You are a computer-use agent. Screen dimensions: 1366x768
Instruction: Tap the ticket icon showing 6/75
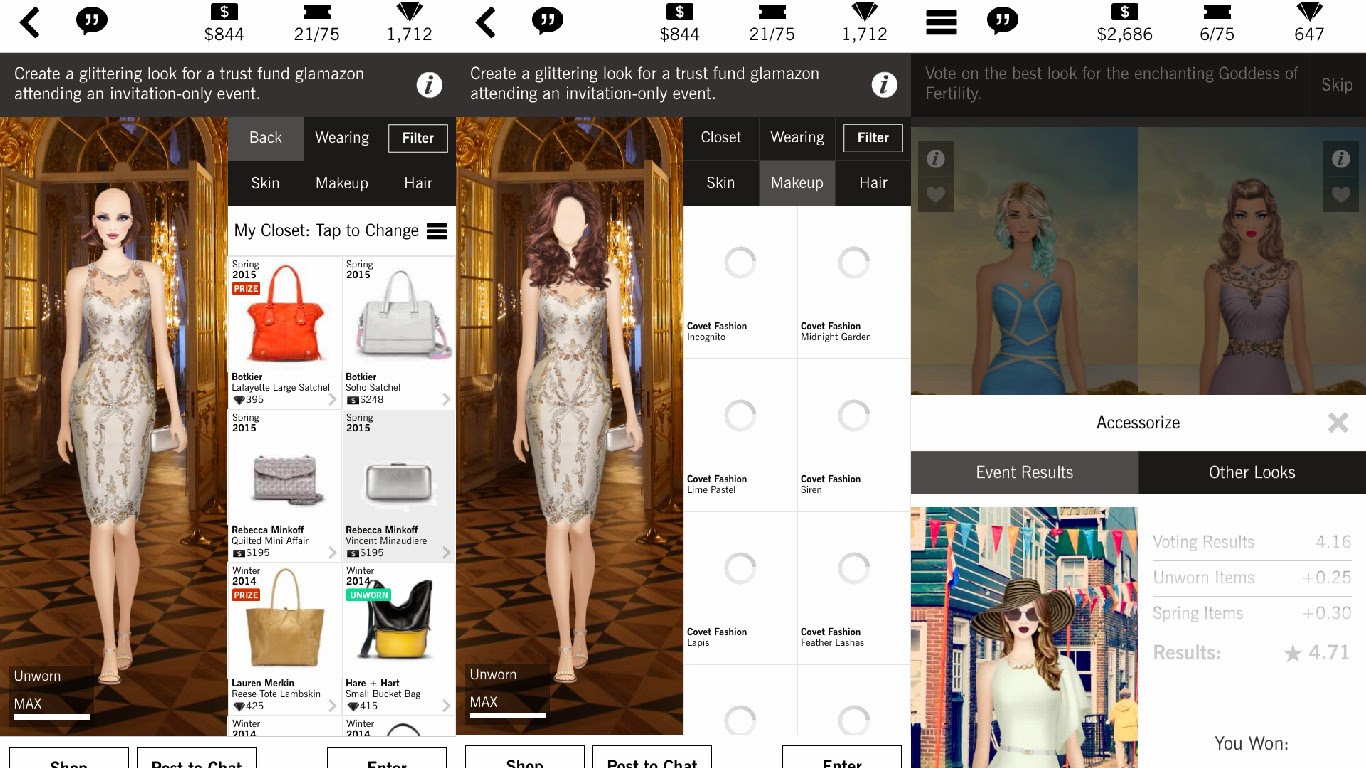(1217, 12)
